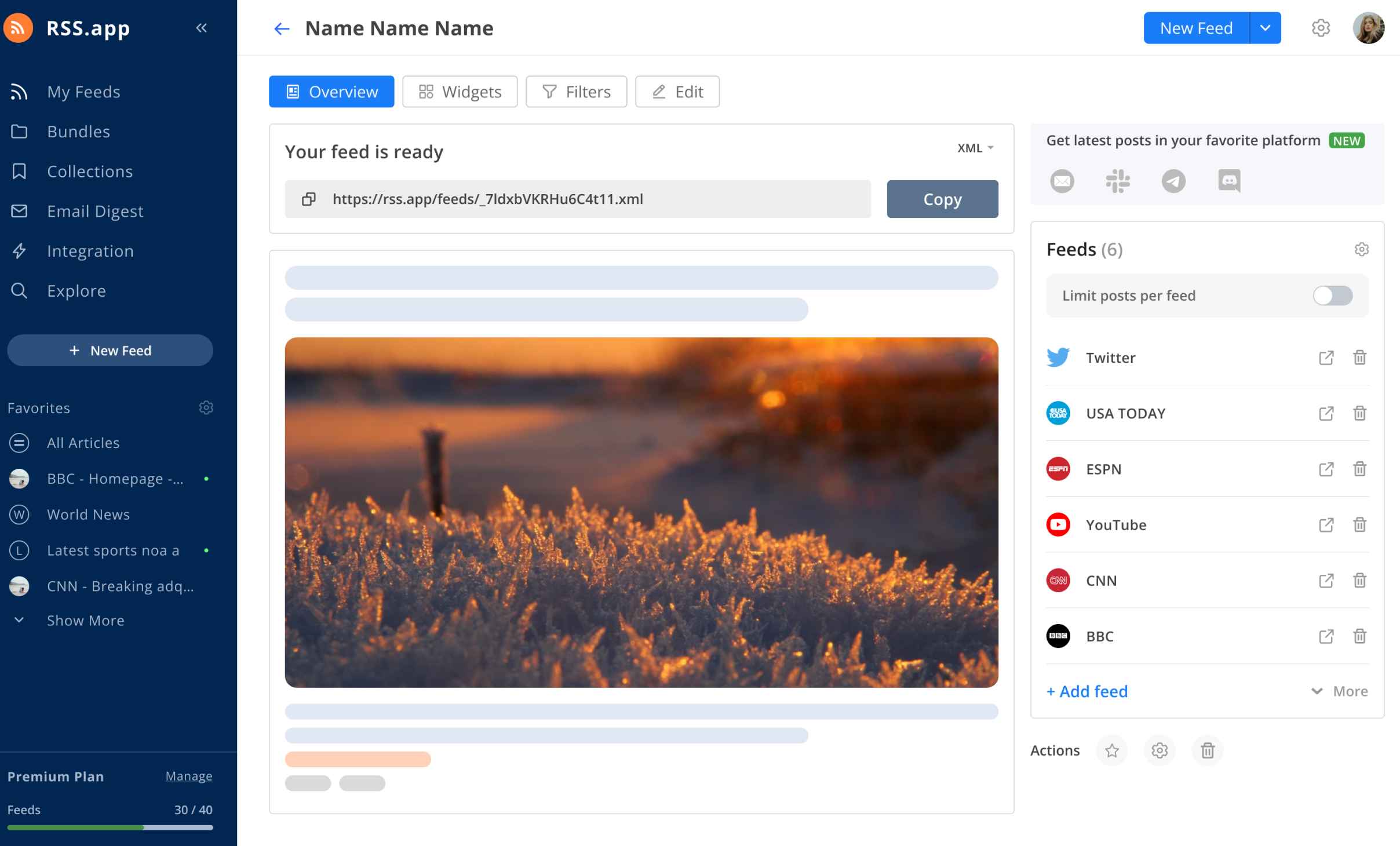Expand the More options in feeds panel
Image resolution: width=1400 pixels, height=846 pixels.
click(x=1340, y=691)
